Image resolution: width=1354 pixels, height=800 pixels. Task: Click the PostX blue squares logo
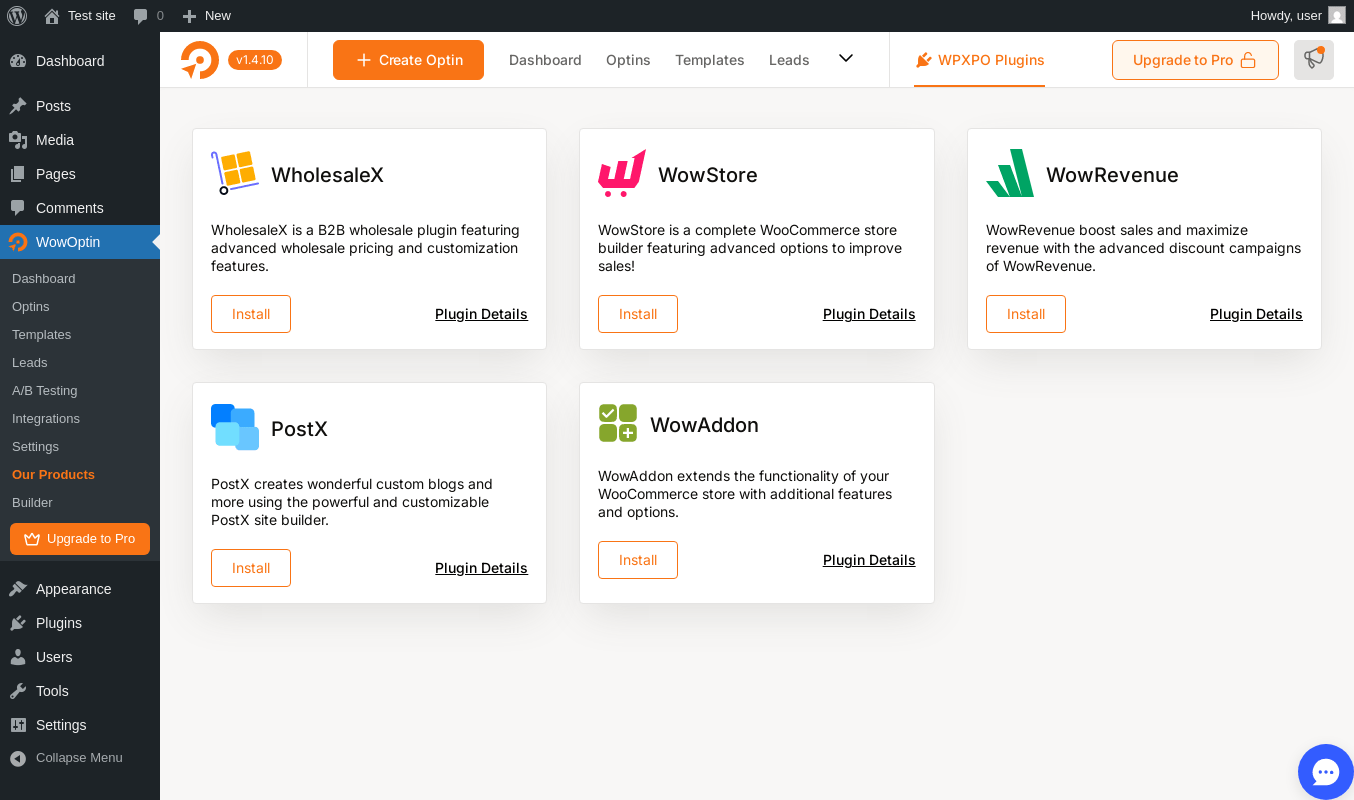click(x=235, y=427)
